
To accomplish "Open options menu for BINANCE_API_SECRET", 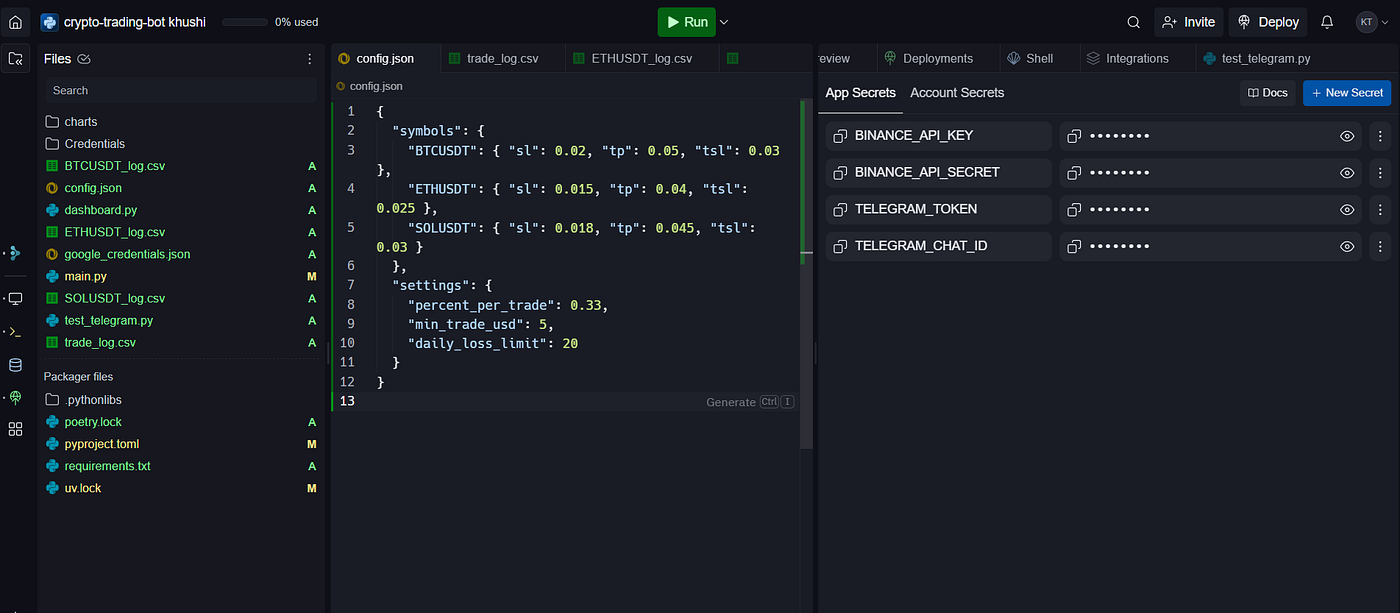I will [x=1380, y=173].
